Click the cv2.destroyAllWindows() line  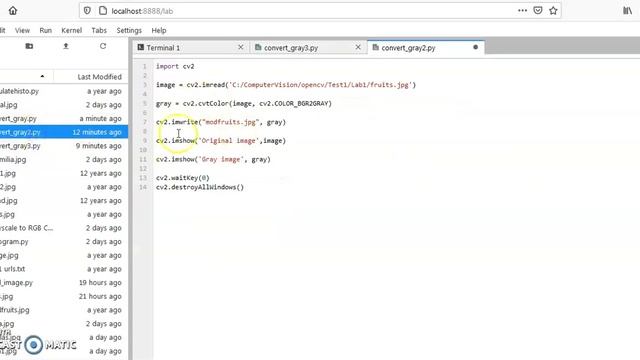coord(200,187)
